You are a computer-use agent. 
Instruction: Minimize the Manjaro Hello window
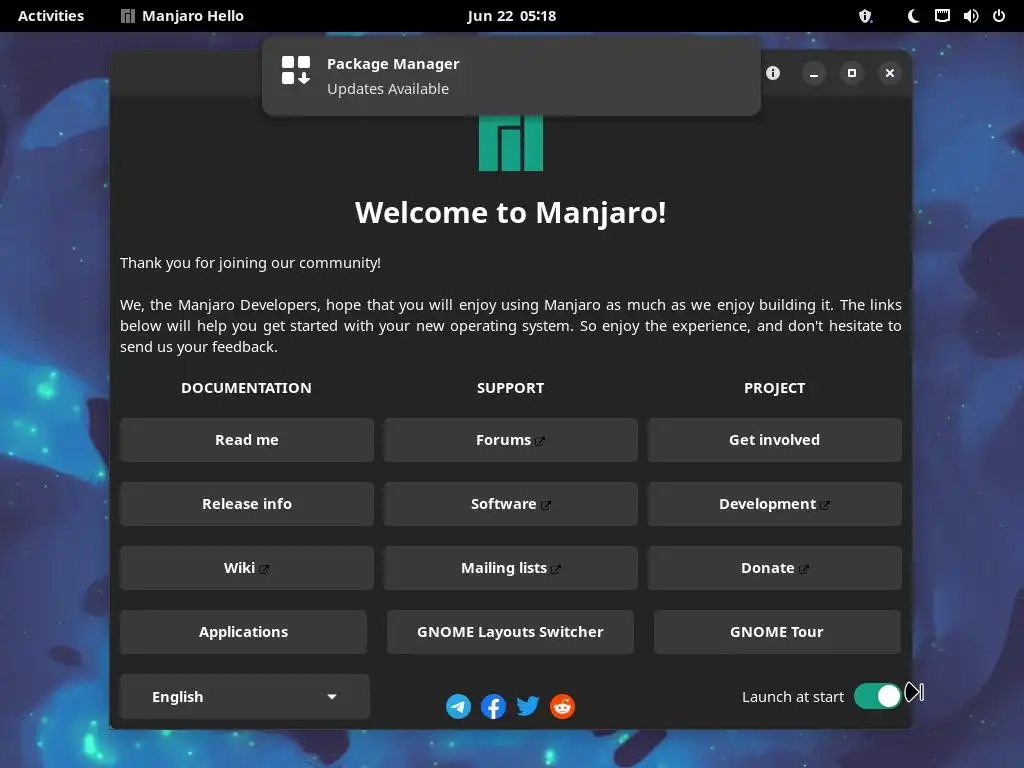814,73
